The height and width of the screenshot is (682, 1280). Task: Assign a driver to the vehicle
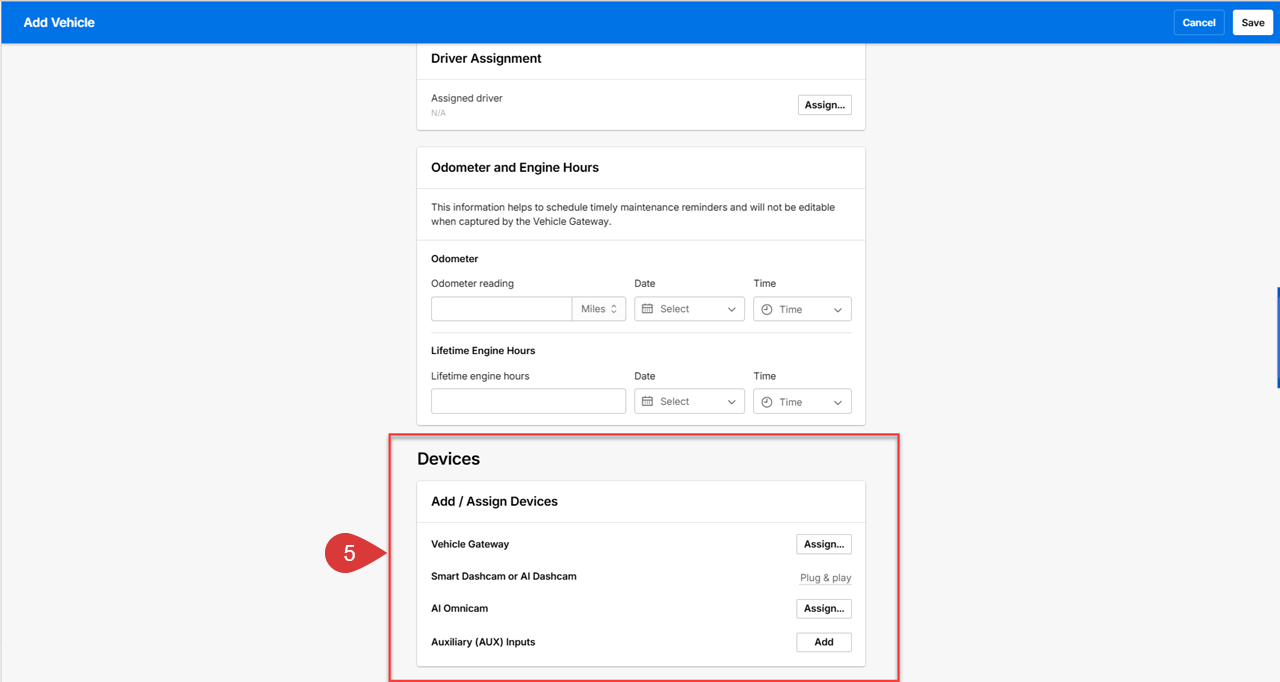825,104
